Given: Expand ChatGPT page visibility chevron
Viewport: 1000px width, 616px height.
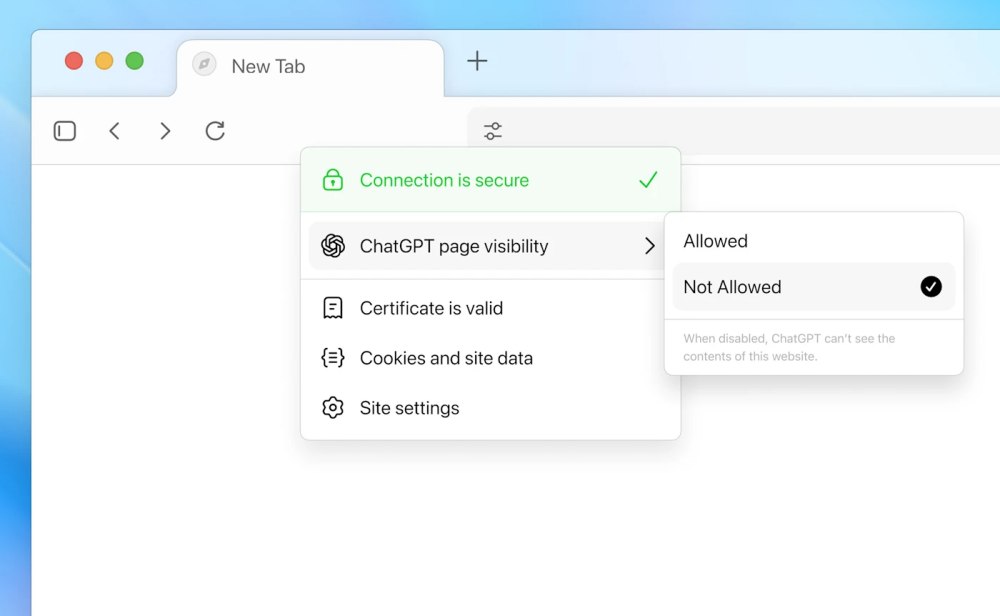Looking at the screenshot, I should click(650, 246).
